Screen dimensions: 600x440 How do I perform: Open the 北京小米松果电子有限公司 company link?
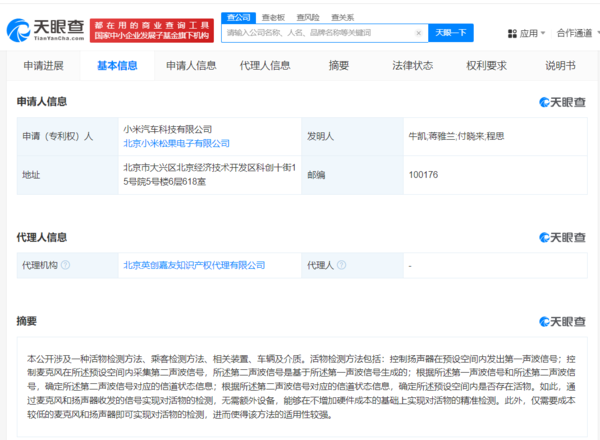point(176,144)
